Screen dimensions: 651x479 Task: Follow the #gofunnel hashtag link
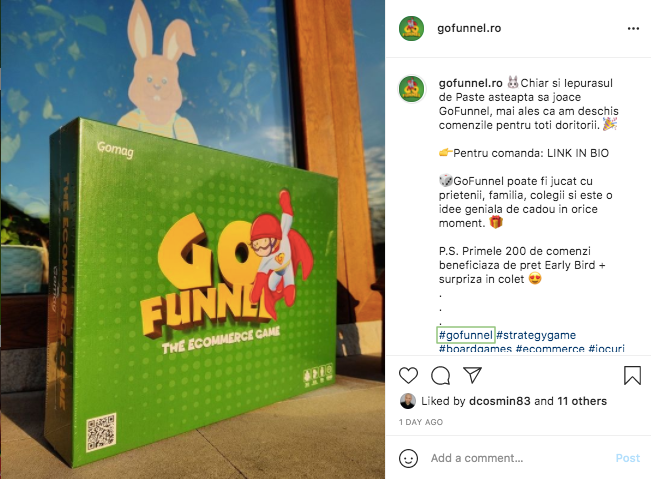click(466, 335)
